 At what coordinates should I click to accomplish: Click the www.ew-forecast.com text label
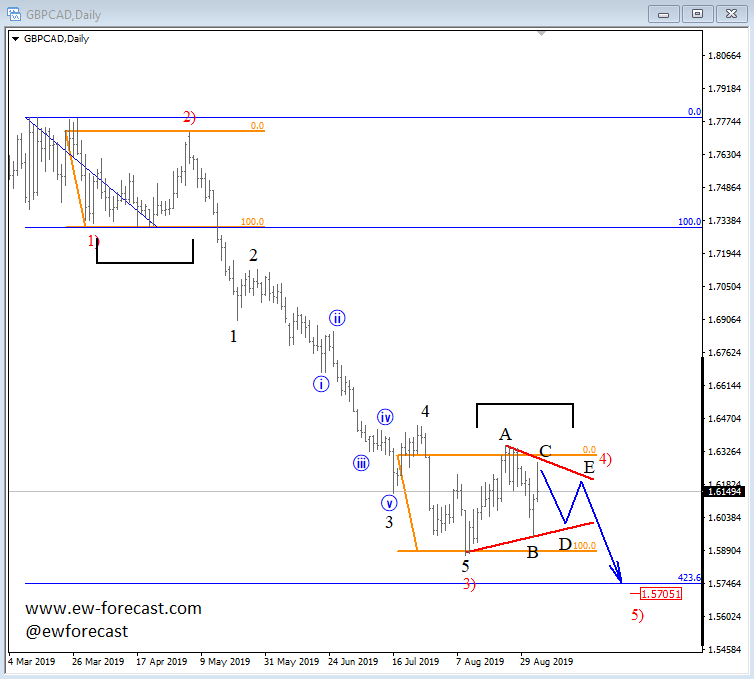point(113,608)
